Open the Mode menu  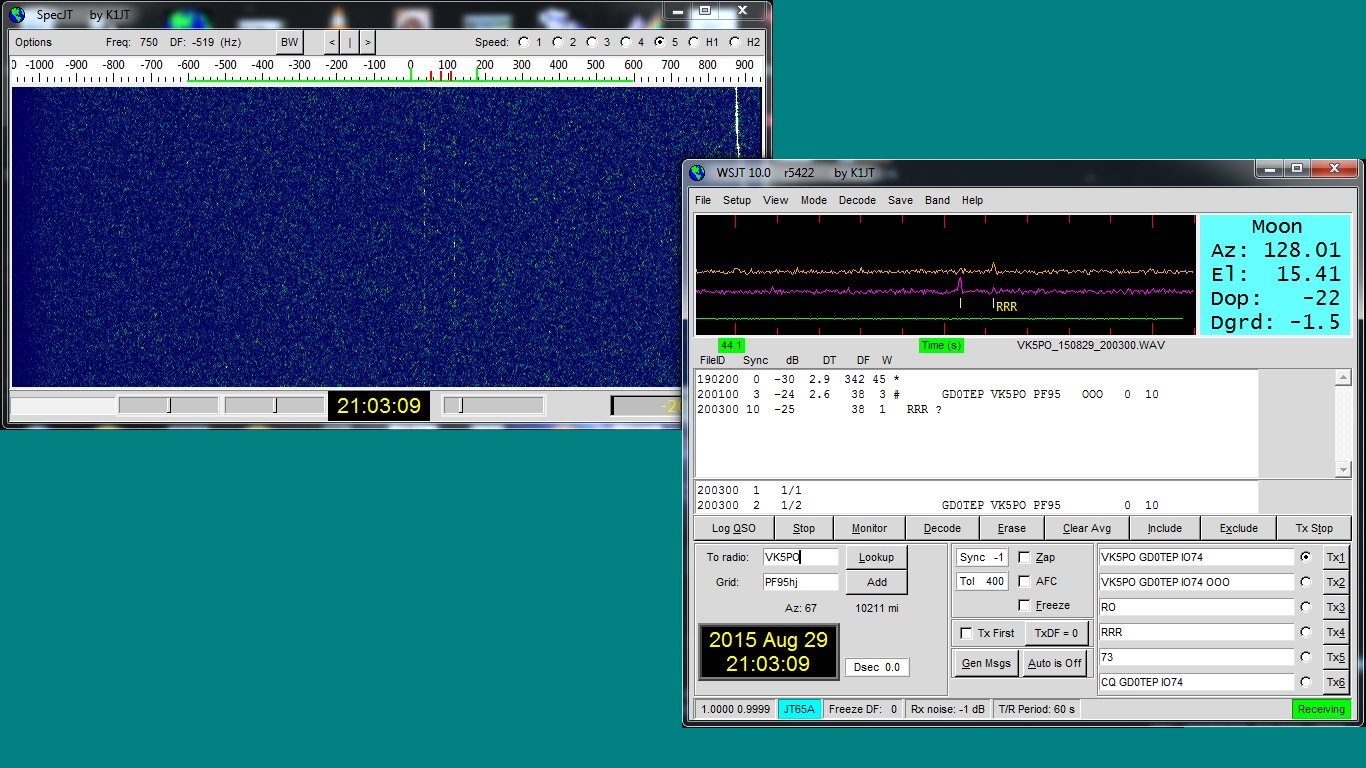(x=814, y=200)
